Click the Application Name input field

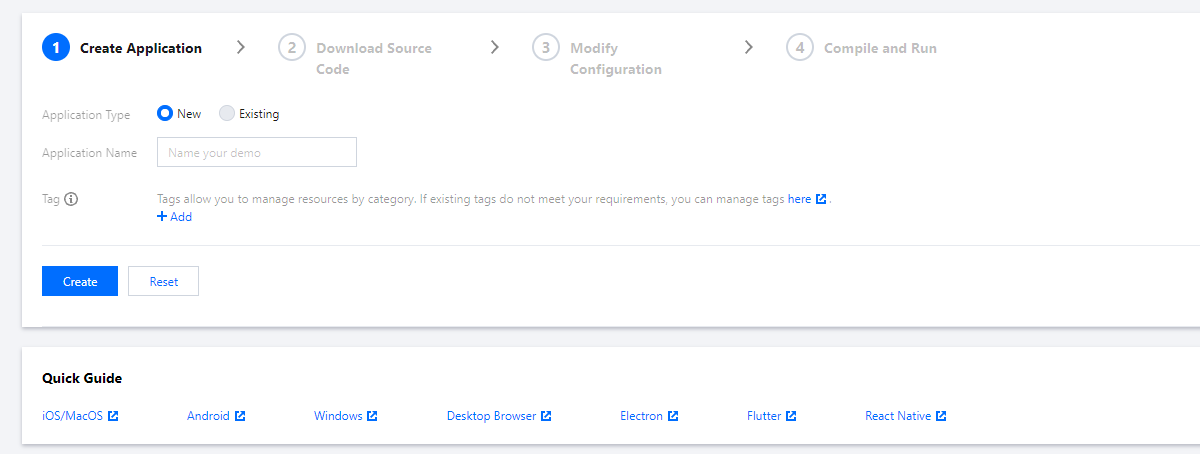coord(257,153)
